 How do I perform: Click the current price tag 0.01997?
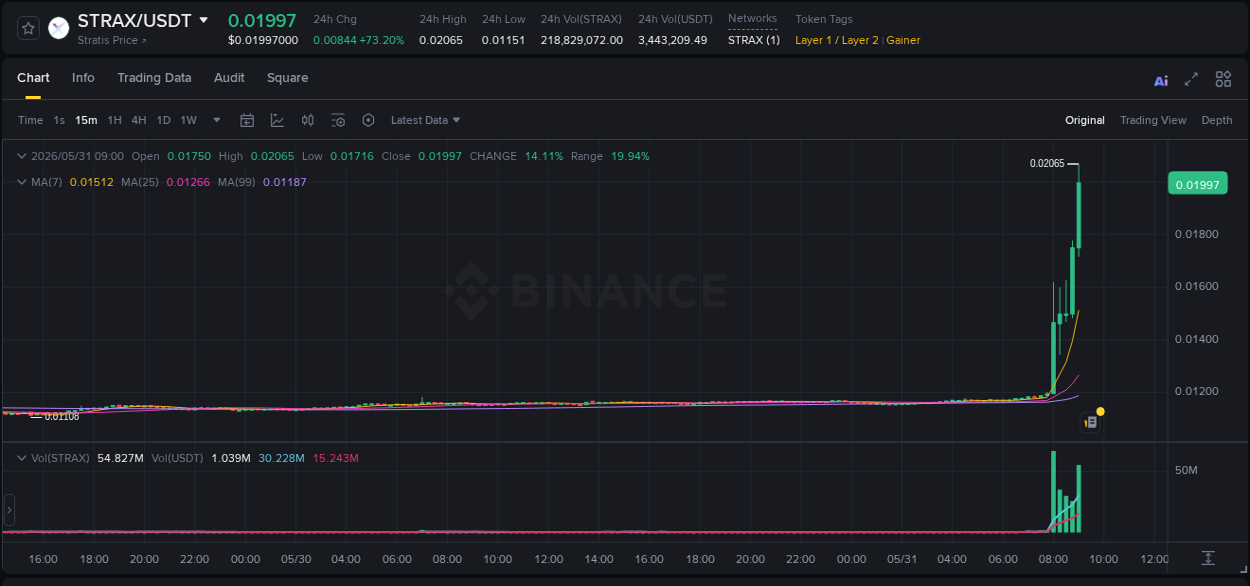coord(1197,184)
